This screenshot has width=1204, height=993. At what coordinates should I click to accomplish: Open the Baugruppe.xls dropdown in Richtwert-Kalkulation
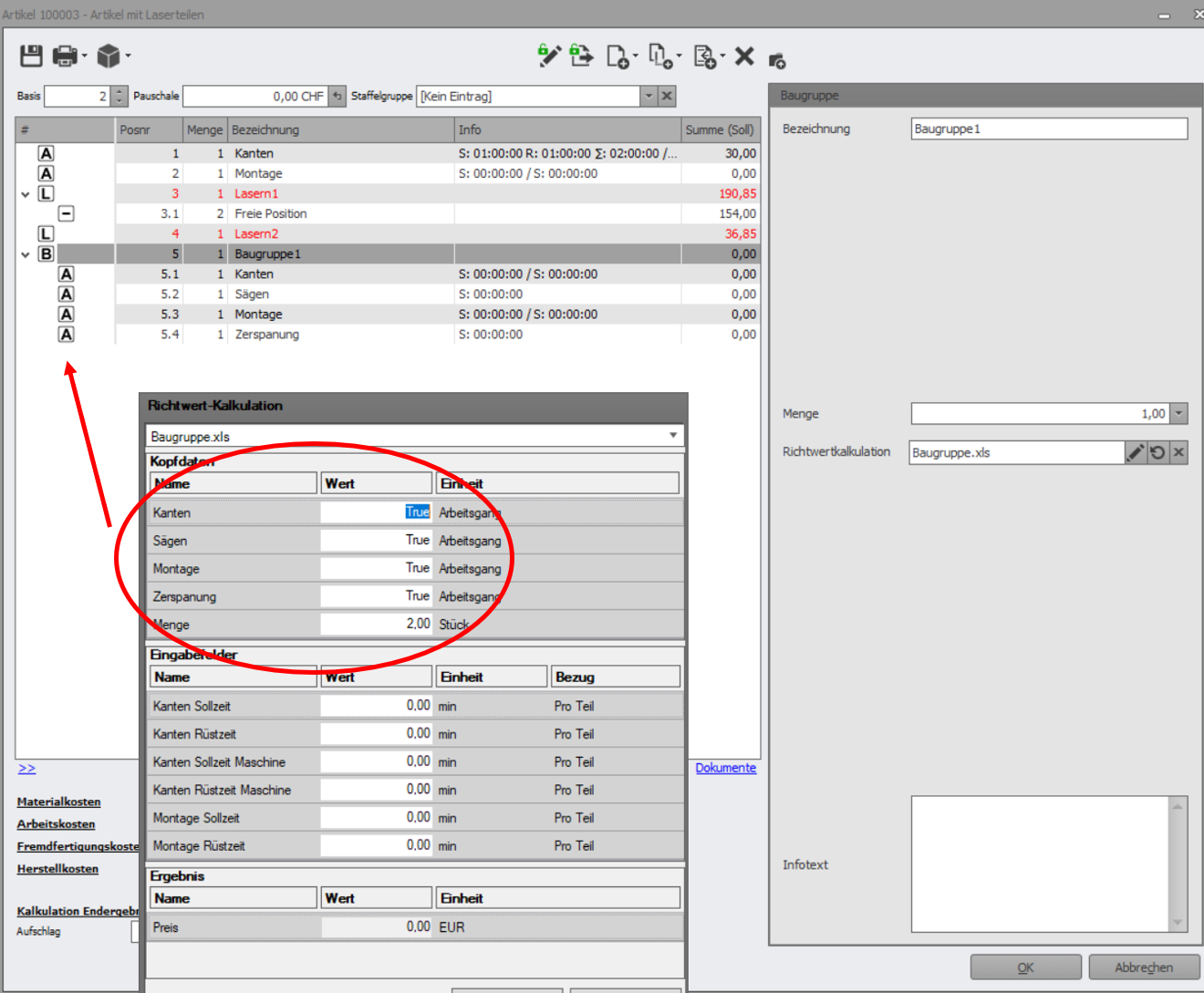[673, 436]
